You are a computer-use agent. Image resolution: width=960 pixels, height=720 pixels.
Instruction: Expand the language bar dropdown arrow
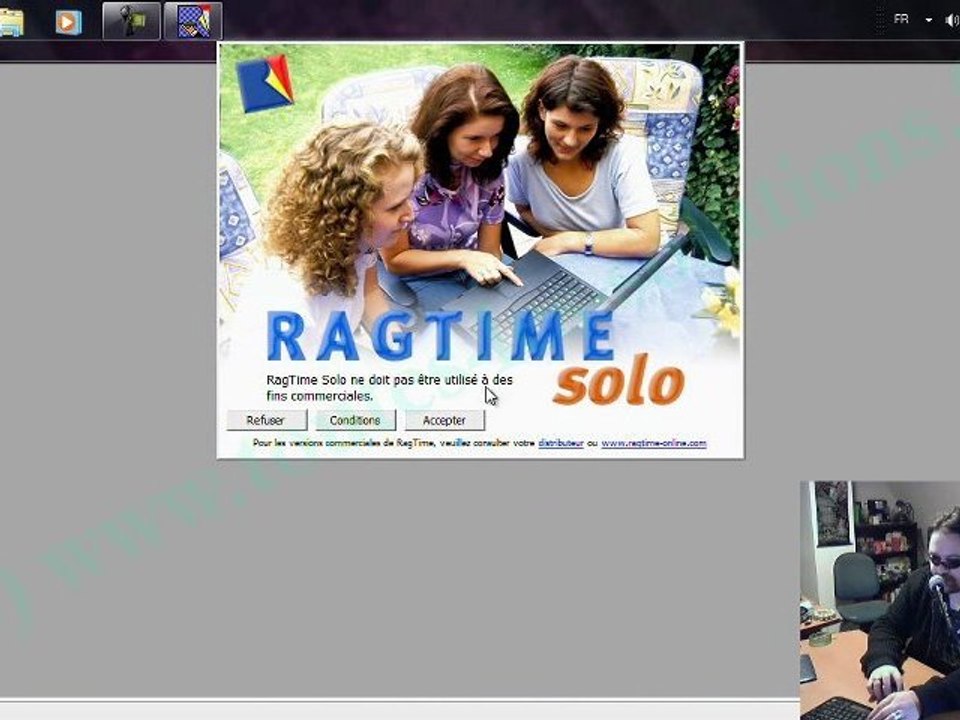tap(929, 20)
